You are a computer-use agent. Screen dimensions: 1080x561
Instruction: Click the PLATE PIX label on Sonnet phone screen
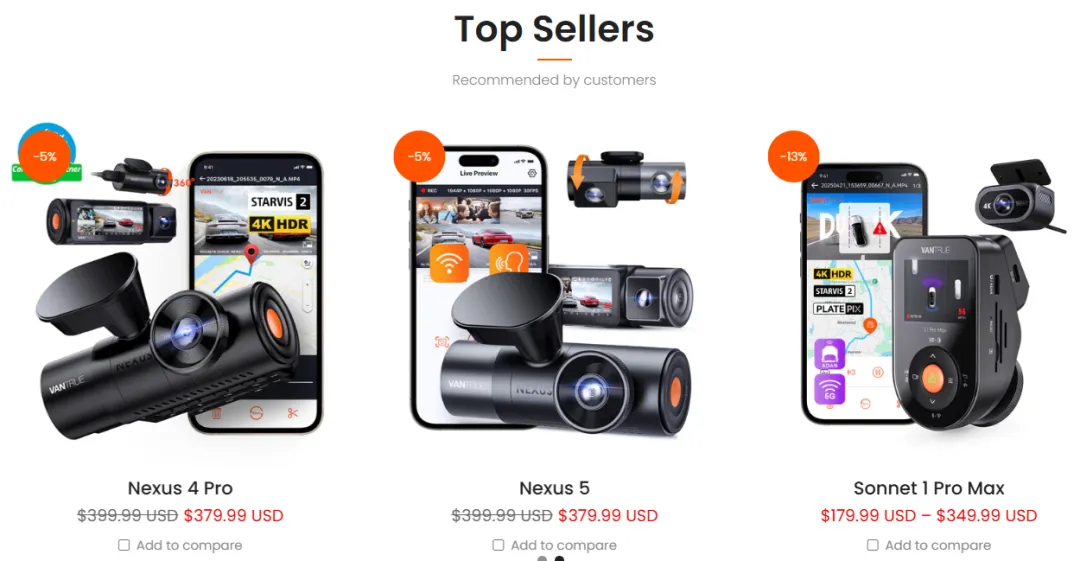[838, 309]
